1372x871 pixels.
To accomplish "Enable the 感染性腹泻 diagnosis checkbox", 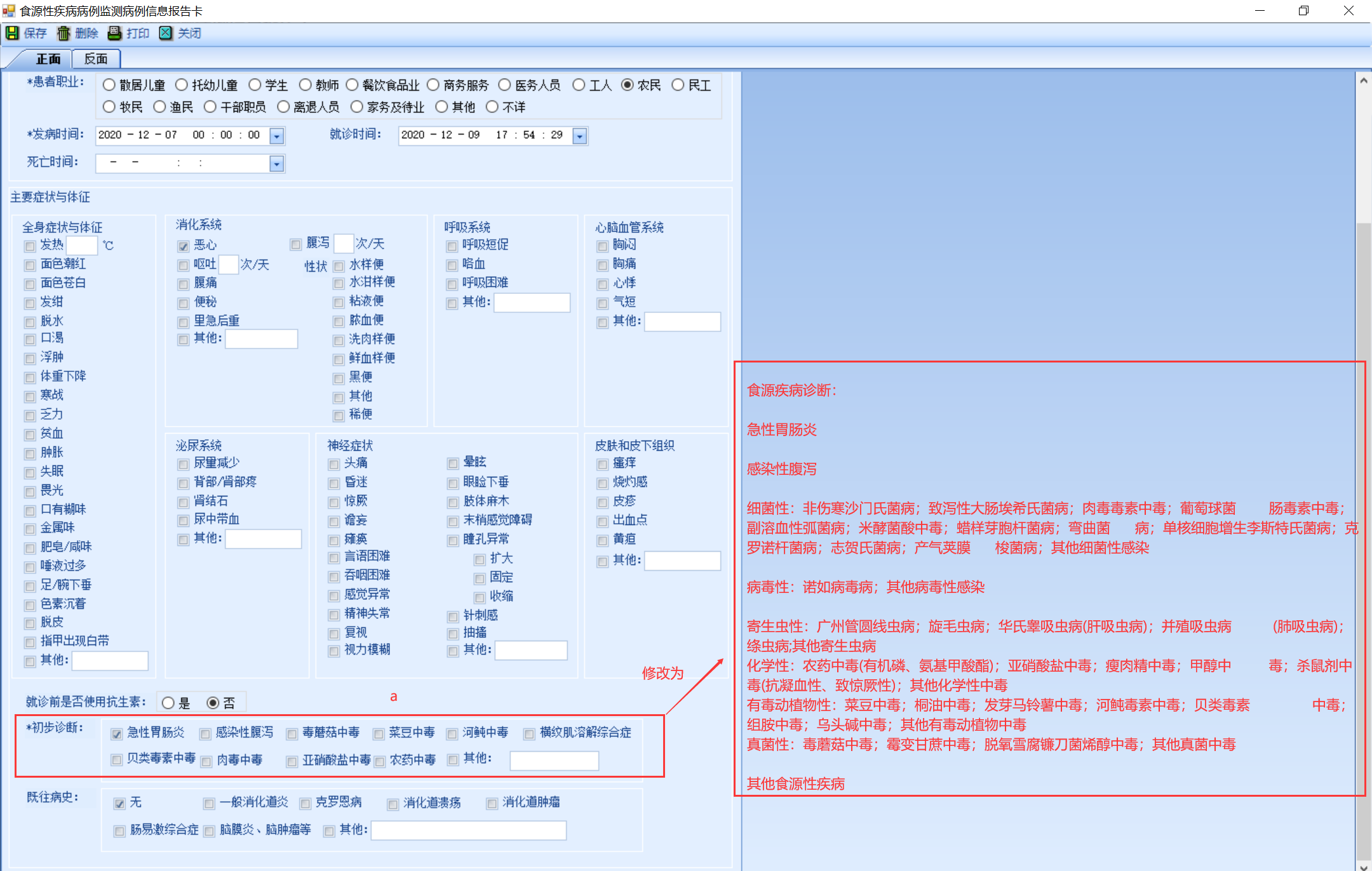I will point(205,734).
